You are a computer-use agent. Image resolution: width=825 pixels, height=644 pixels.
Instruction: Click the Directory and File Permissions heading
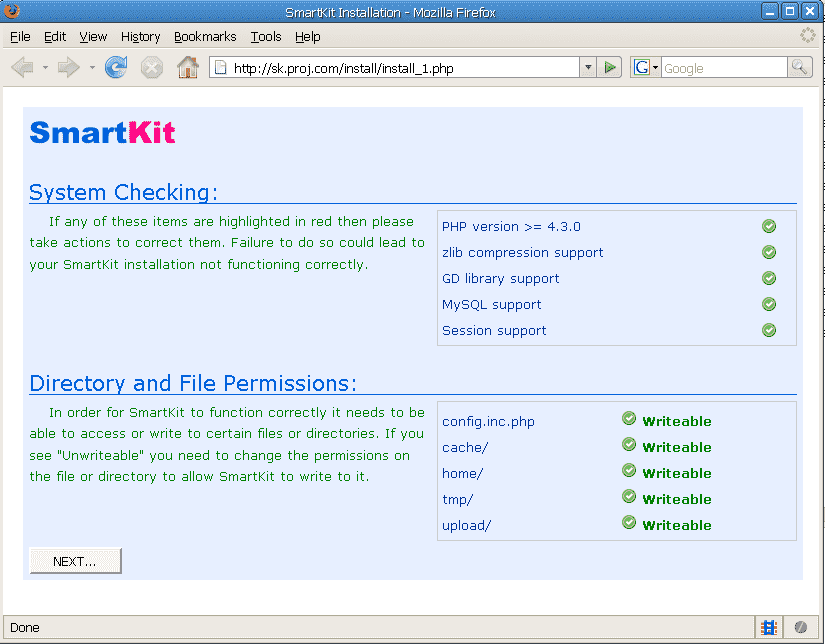[193, 384]
